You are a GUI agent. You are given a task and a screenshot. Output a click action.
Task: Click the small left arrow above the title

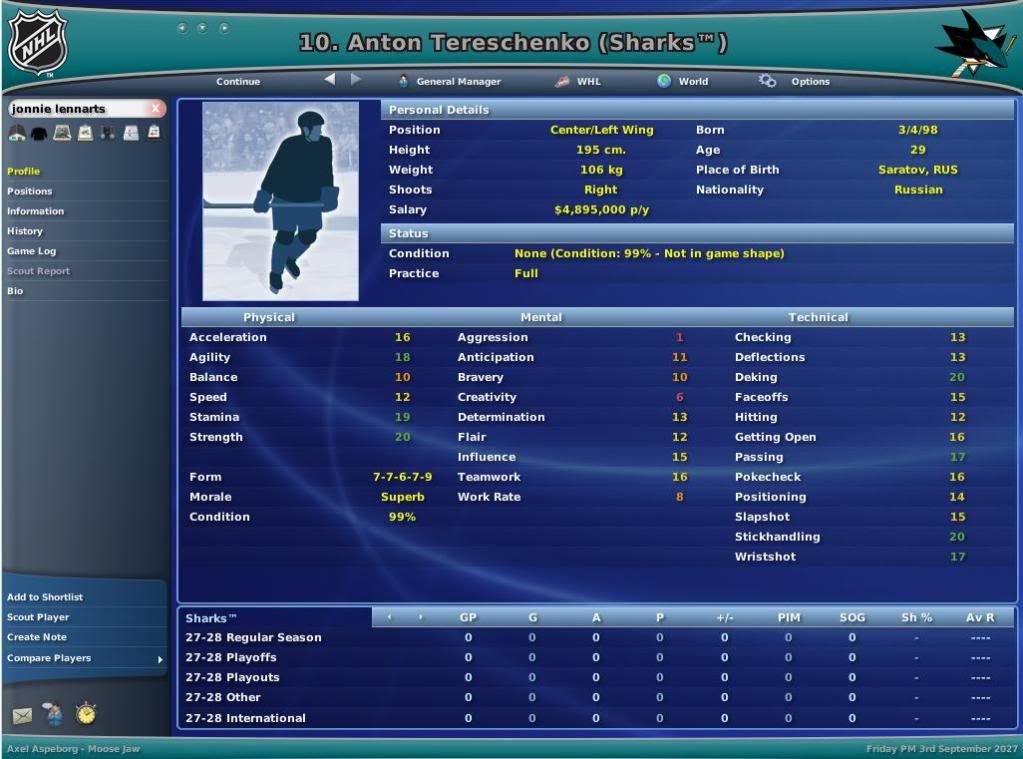tap(182, 28)
